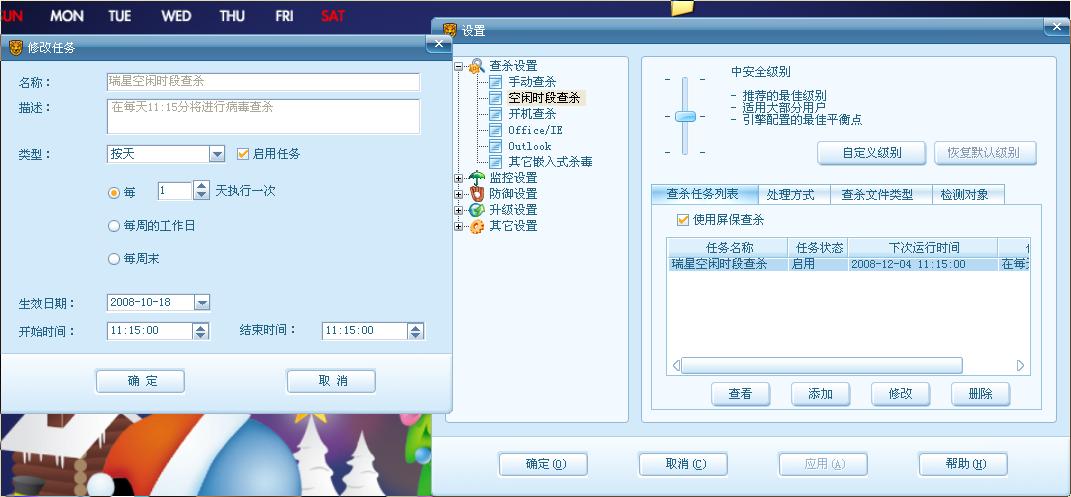Click the 开机查杀 document icon
1071x497 pixels.
[x=497, y=114]
